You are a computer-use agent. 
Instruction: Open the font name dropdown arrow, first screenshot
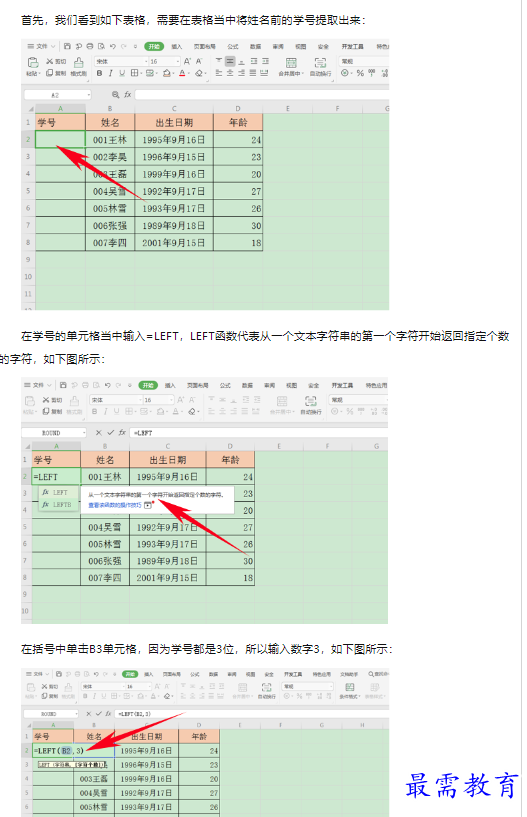point(145,61)
